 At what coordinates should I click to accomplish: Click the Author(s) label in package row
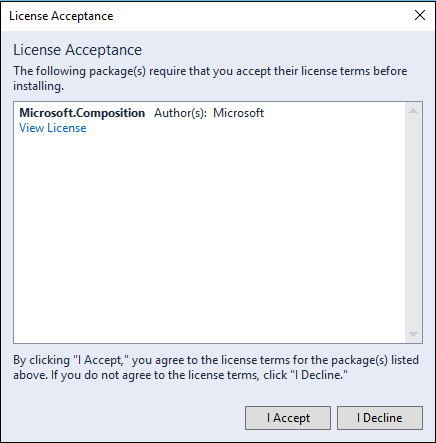point(180,113)
